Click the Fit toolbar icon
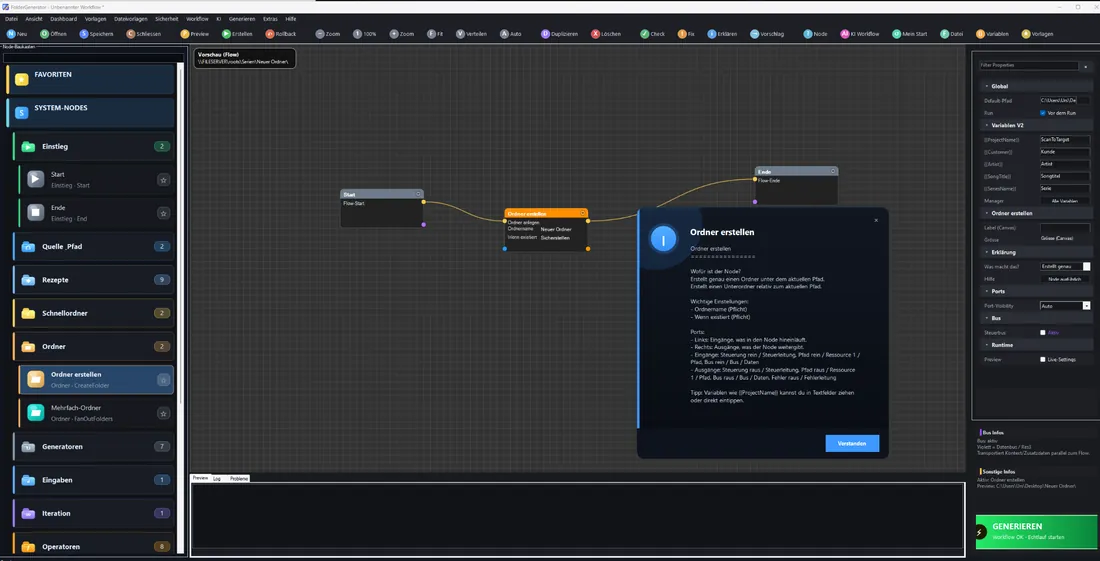The image size is (1100, 561). [x=431, y=34]
